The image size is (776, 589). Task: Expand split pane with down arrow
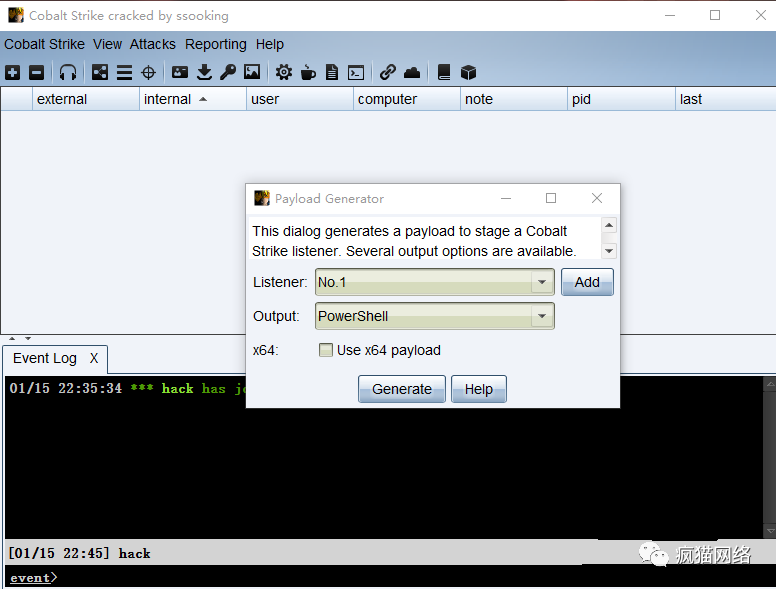[28, 339]
